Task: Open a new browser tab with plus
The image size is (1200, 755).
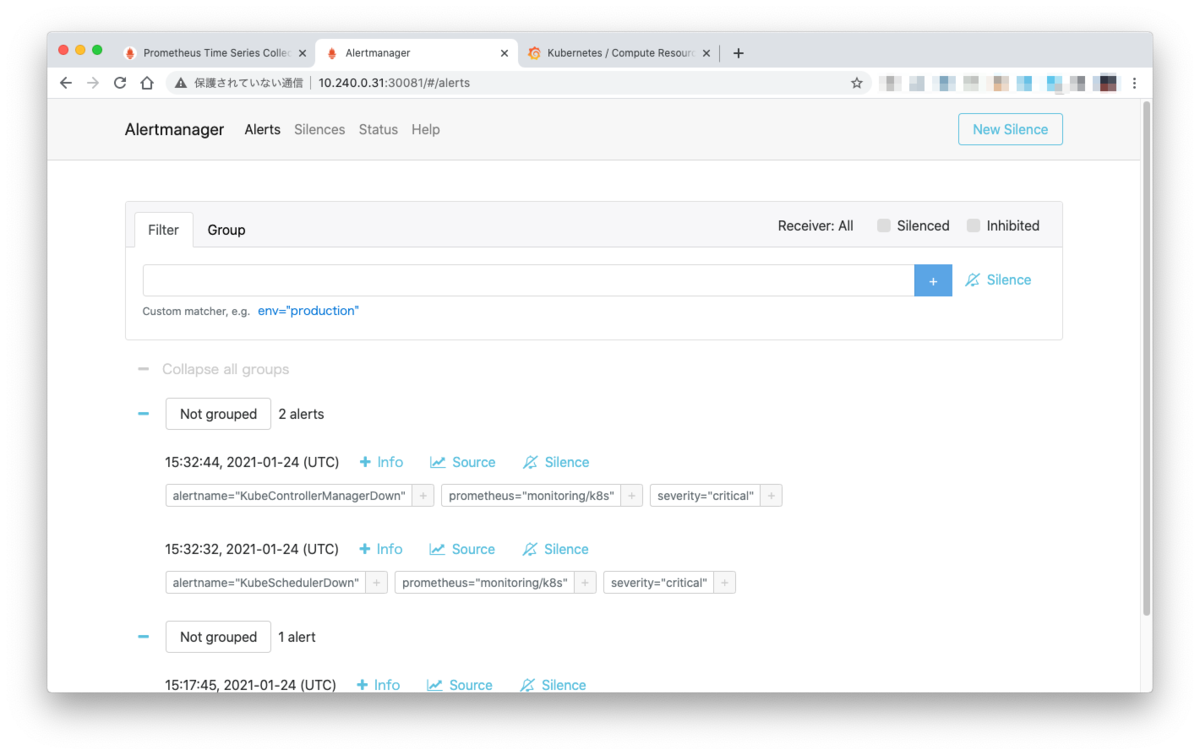Action: tap(738, 53)
